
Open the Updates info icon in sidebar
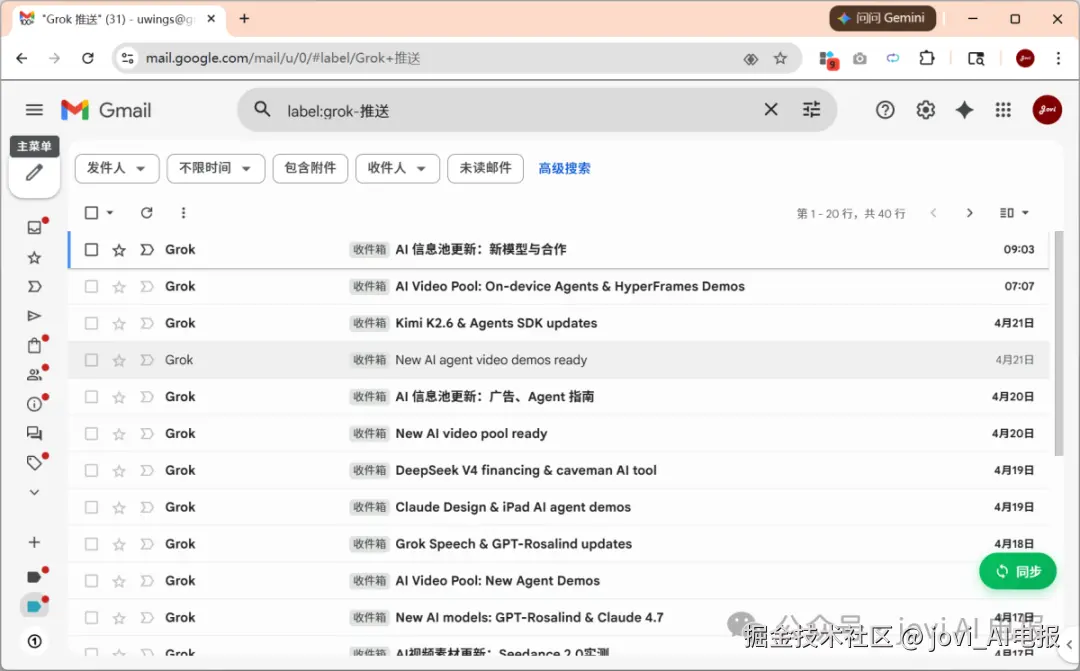[x=34, y=404]
